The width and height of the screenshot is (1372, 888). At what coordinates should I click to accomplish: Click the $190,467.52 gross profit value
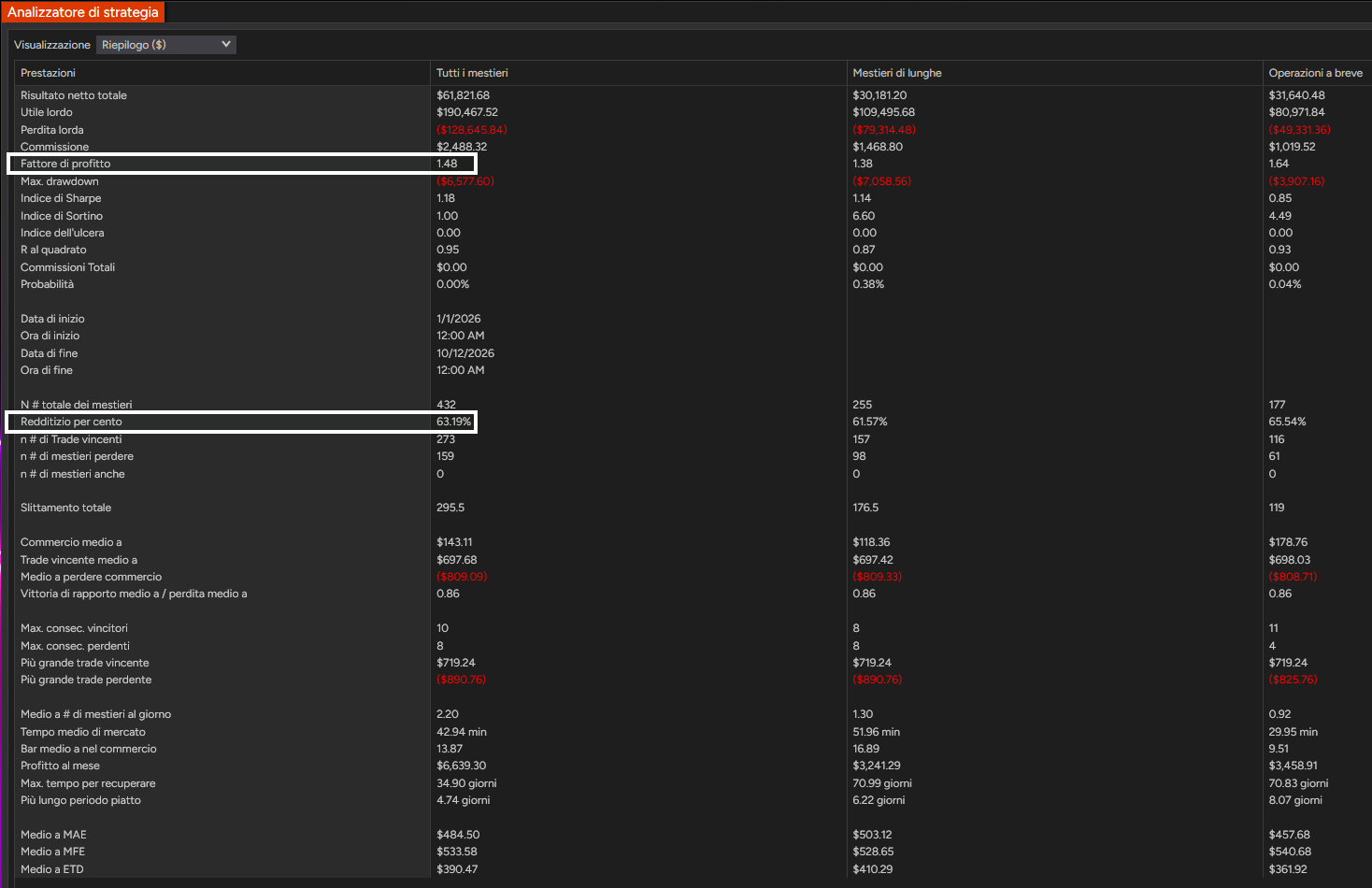pos(467,112)
